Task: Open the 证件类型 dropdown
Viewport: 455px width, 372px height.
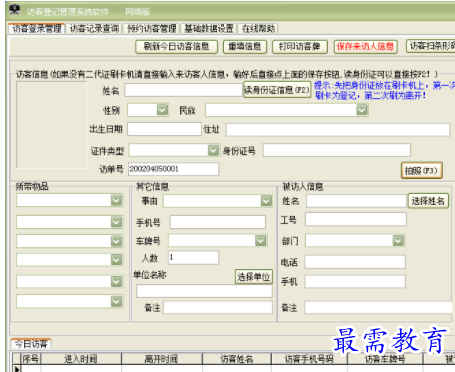Action: 213,150
